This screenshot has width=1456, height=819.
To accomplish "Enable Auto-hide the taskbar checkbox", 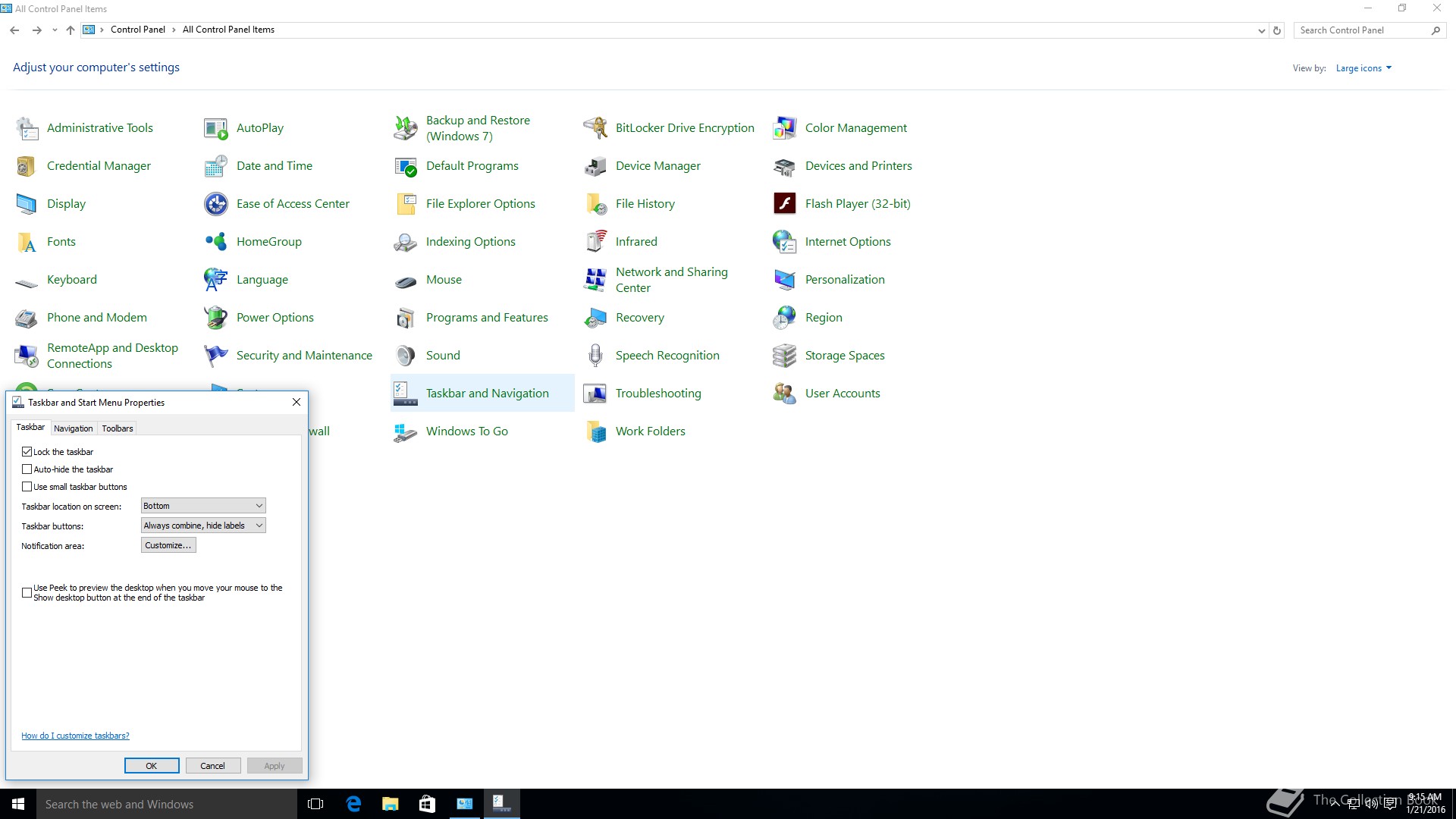I will point(27,469).
